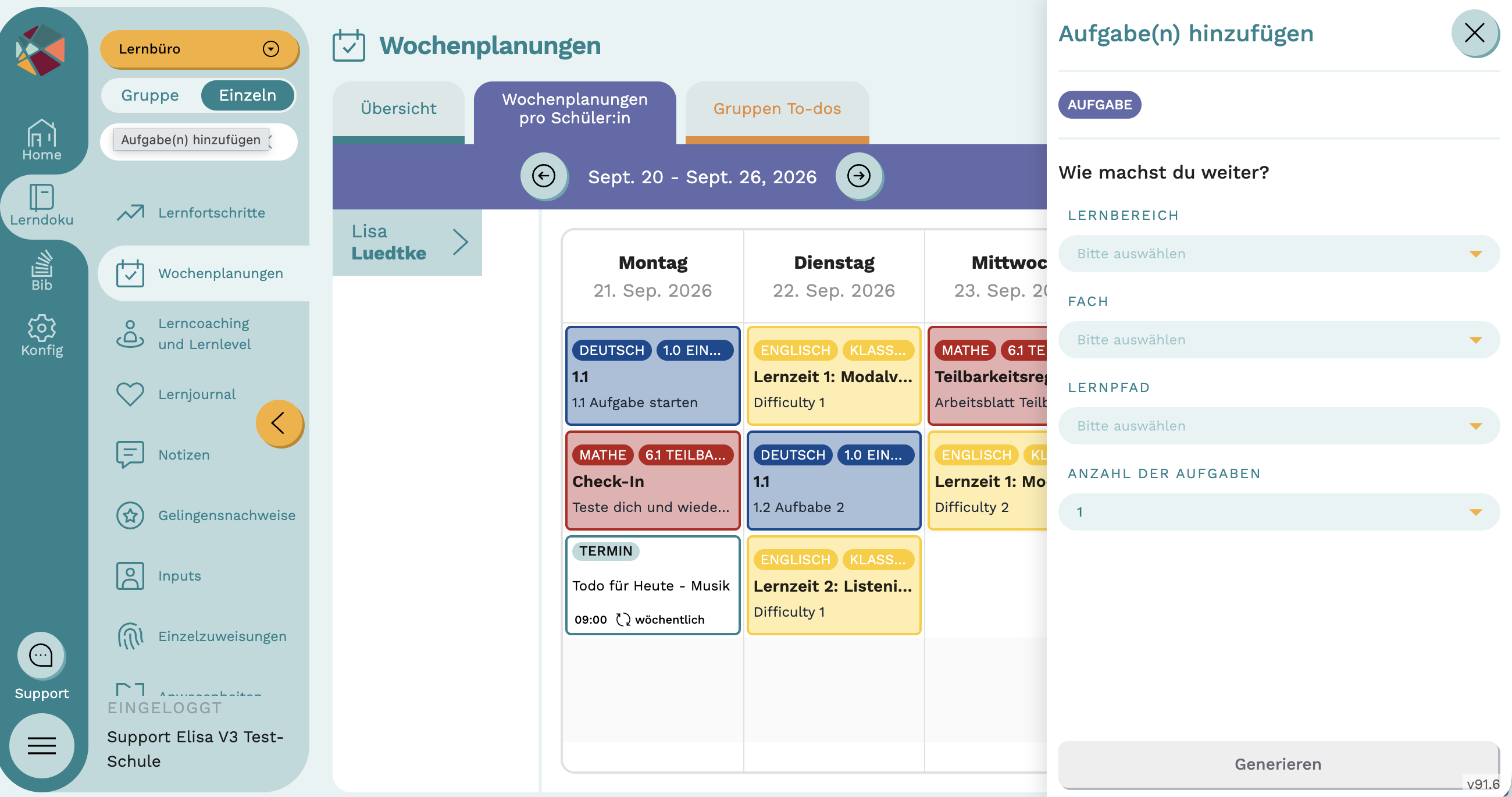Open the hamburger menu button
Viewport: 1512px width, 797px height.
click(x=42, y=745)
